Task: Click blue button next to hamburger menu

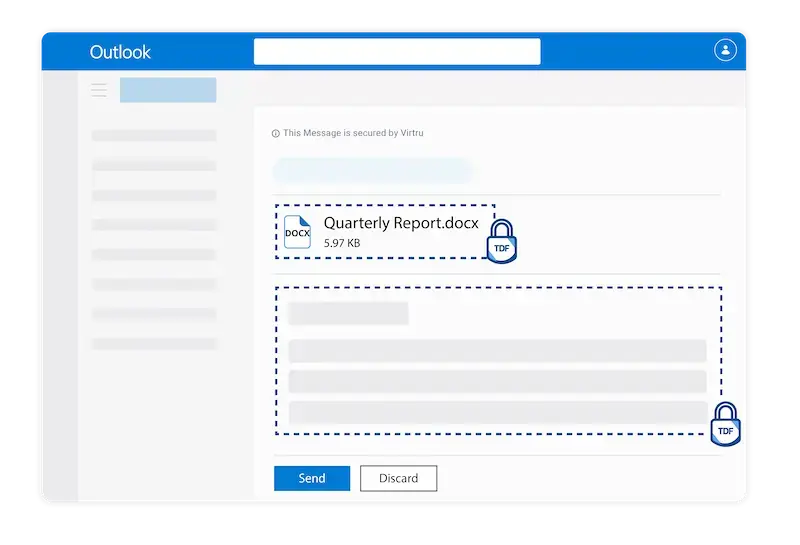Action: [x=168, y=90]
